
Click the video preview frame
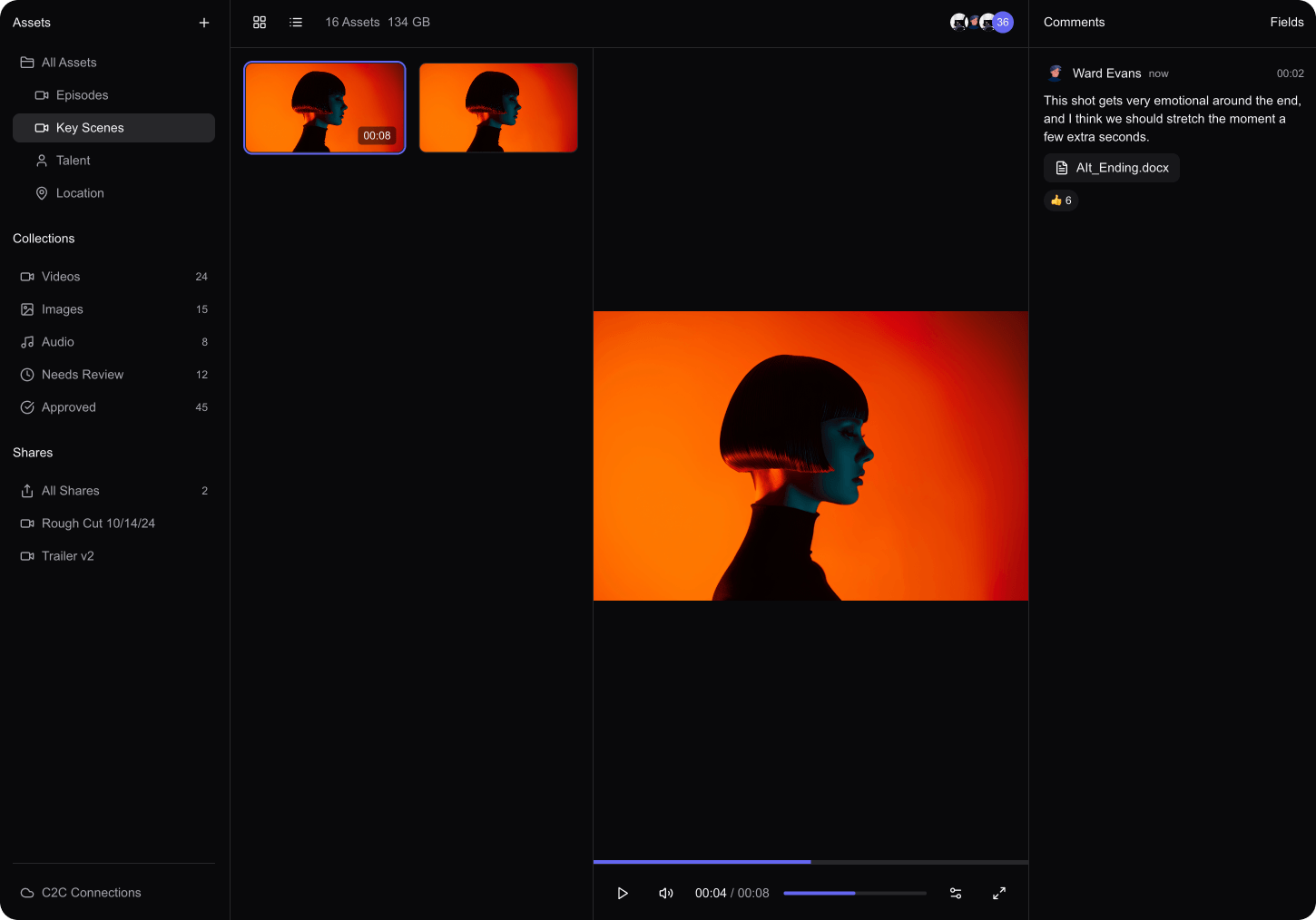810,456
